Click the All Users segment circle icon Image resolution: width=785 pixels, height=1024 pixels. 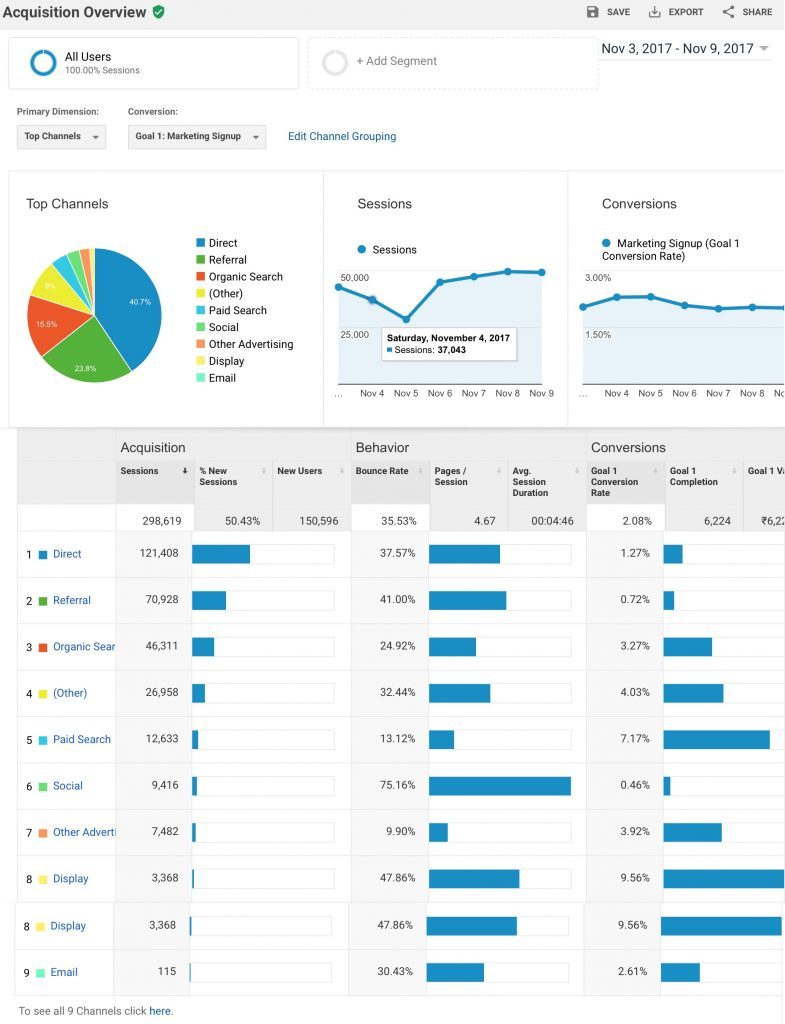click(x=43, y=63)
